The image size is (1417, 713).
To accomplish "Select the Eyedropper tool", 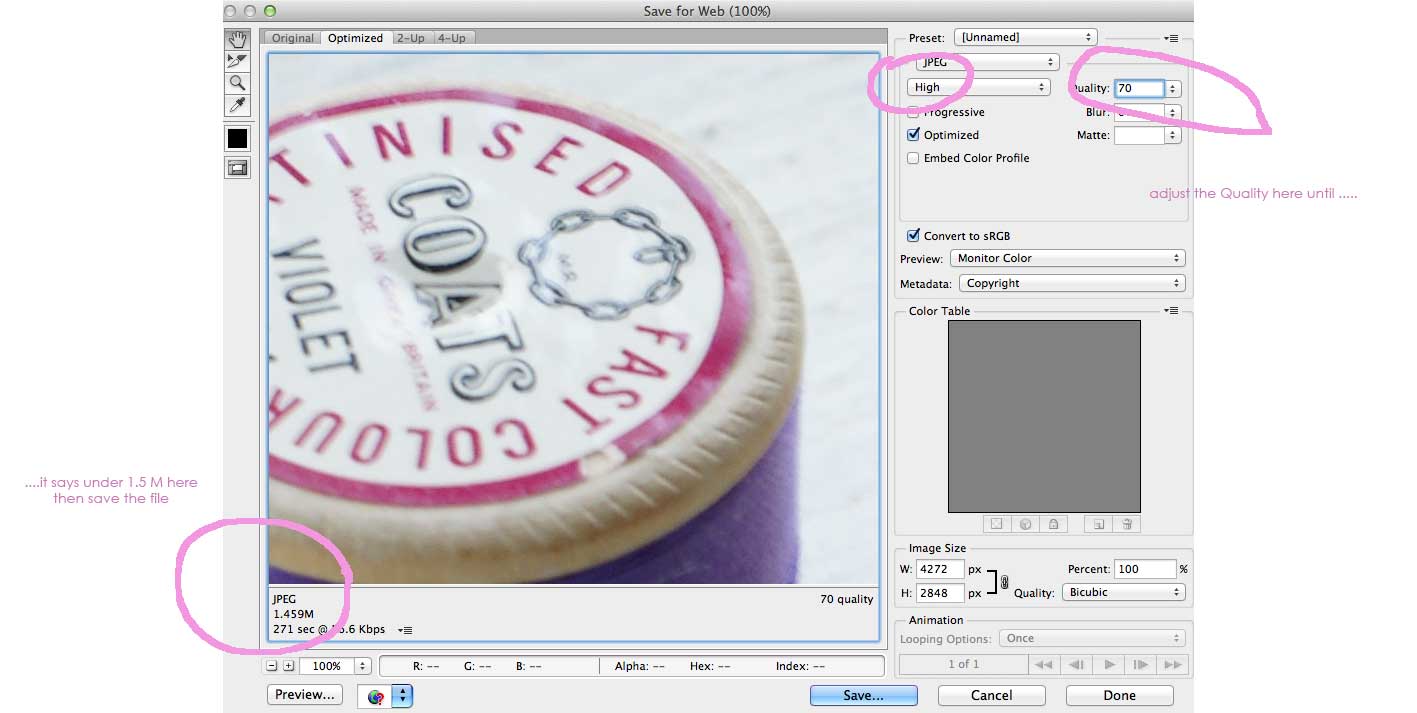I will point(237,105).
